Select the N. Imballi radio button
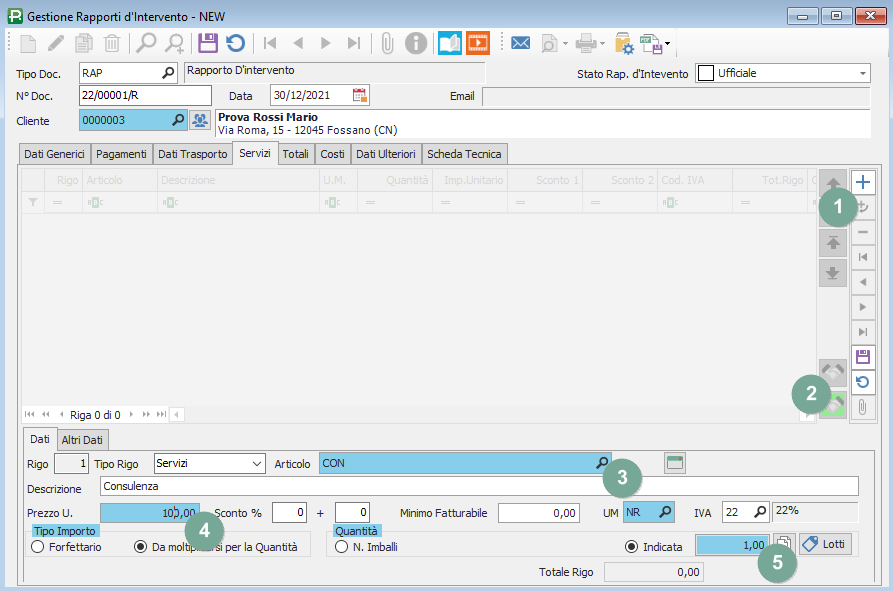Screen dimensions: 893x591 click(x=342, y=547)
